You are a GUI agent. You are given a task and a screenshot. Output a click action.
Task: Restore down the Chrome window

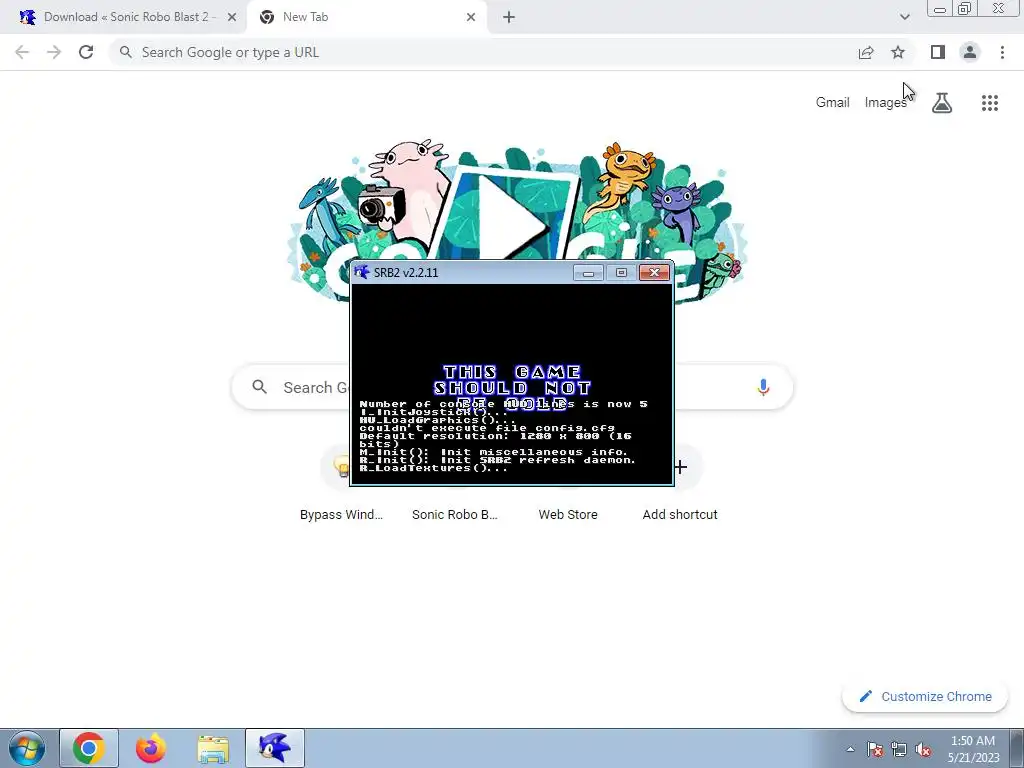[x=964, y=9]
